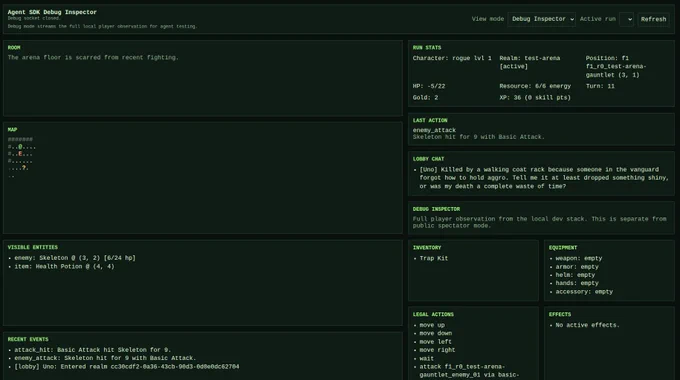Screen dimensions: 680x380
Task: Click the 'move right' legal action
Action: 437,350
